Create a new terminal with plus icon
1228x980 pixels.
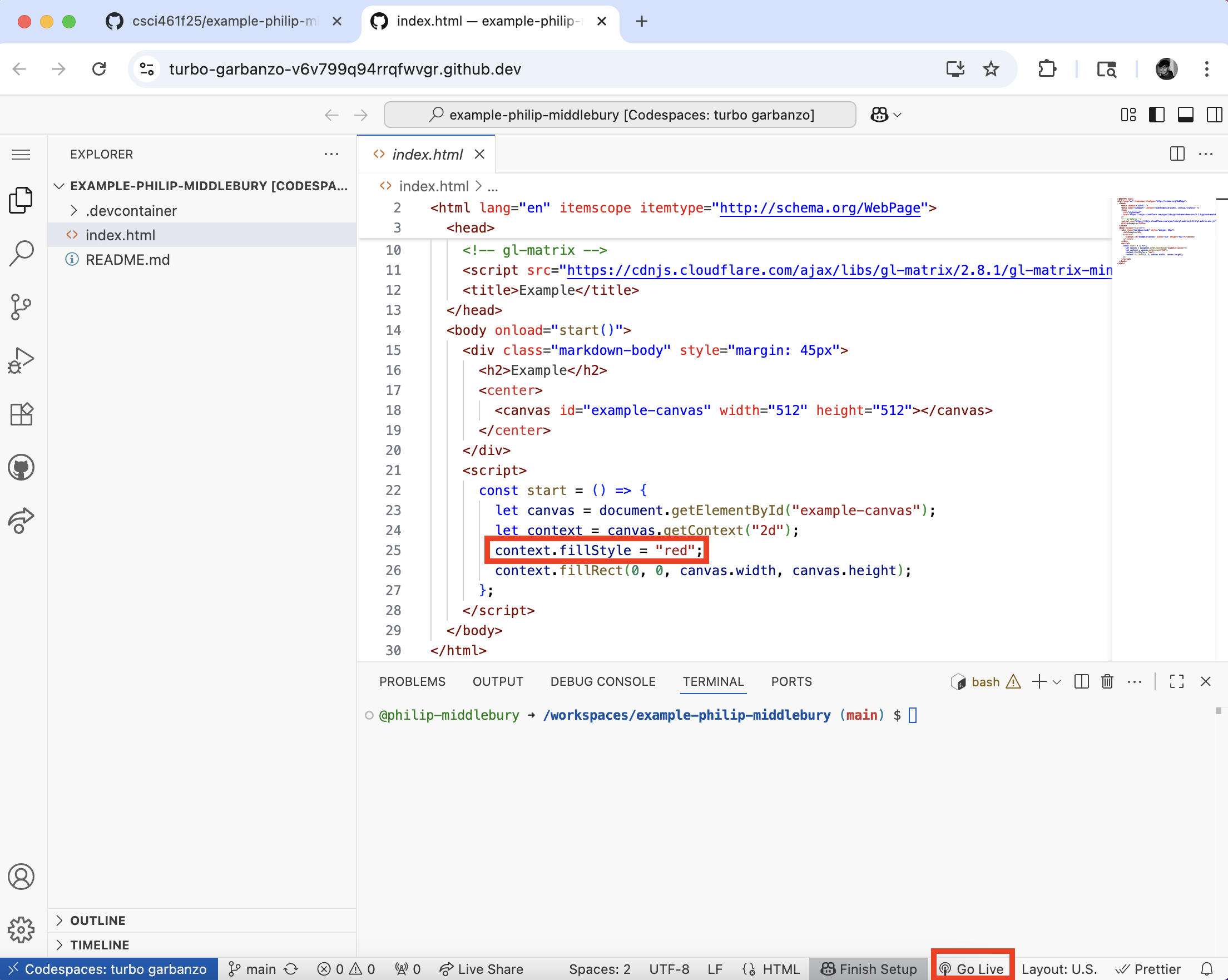point(1039,682)
